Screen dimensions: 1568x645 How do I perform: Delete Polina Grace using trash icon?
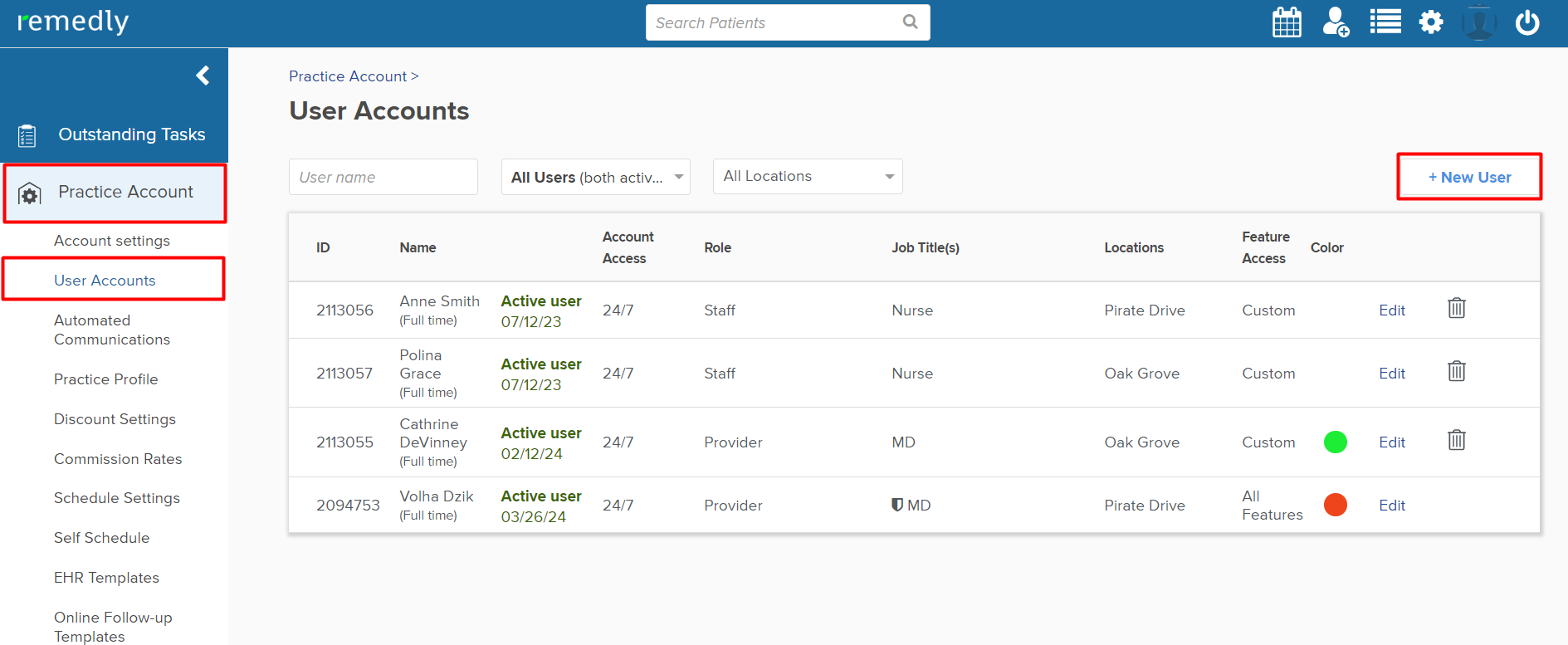click(x=1457, y=371)
